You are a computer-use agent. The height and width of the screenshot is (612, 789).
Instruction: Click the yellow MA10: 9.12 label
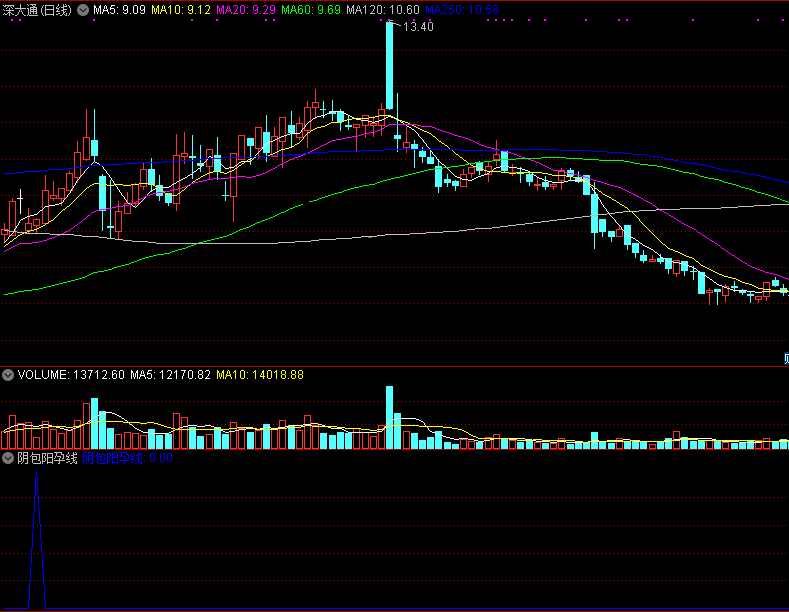tap(181, 10)
